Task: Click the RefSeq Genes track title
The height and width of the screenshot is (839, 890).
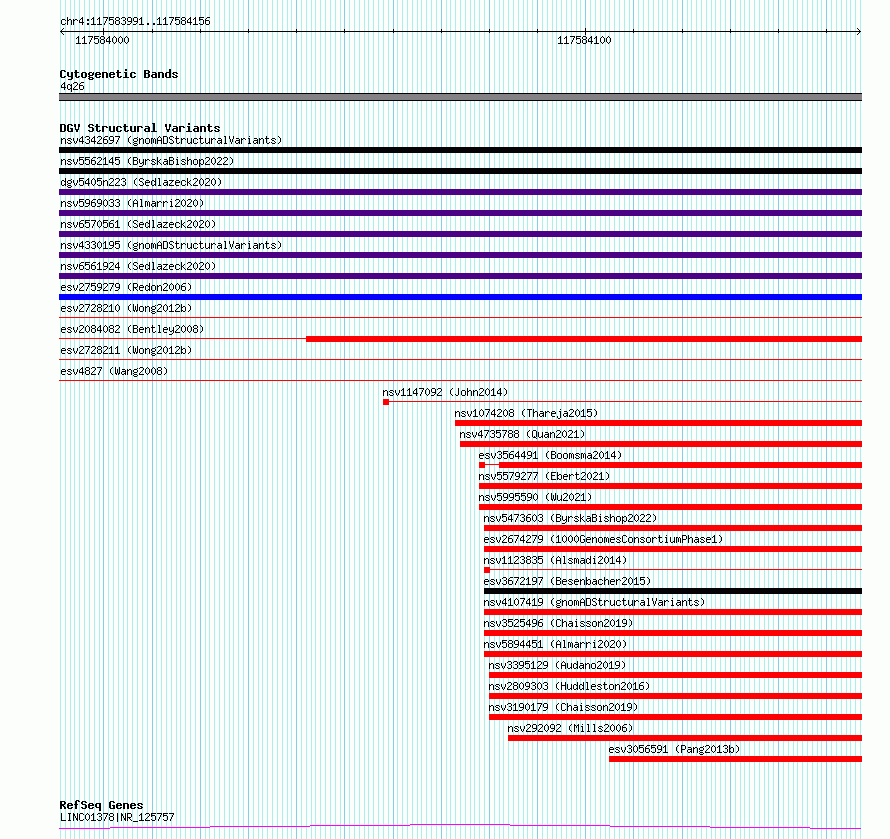Action: (101, 805)
